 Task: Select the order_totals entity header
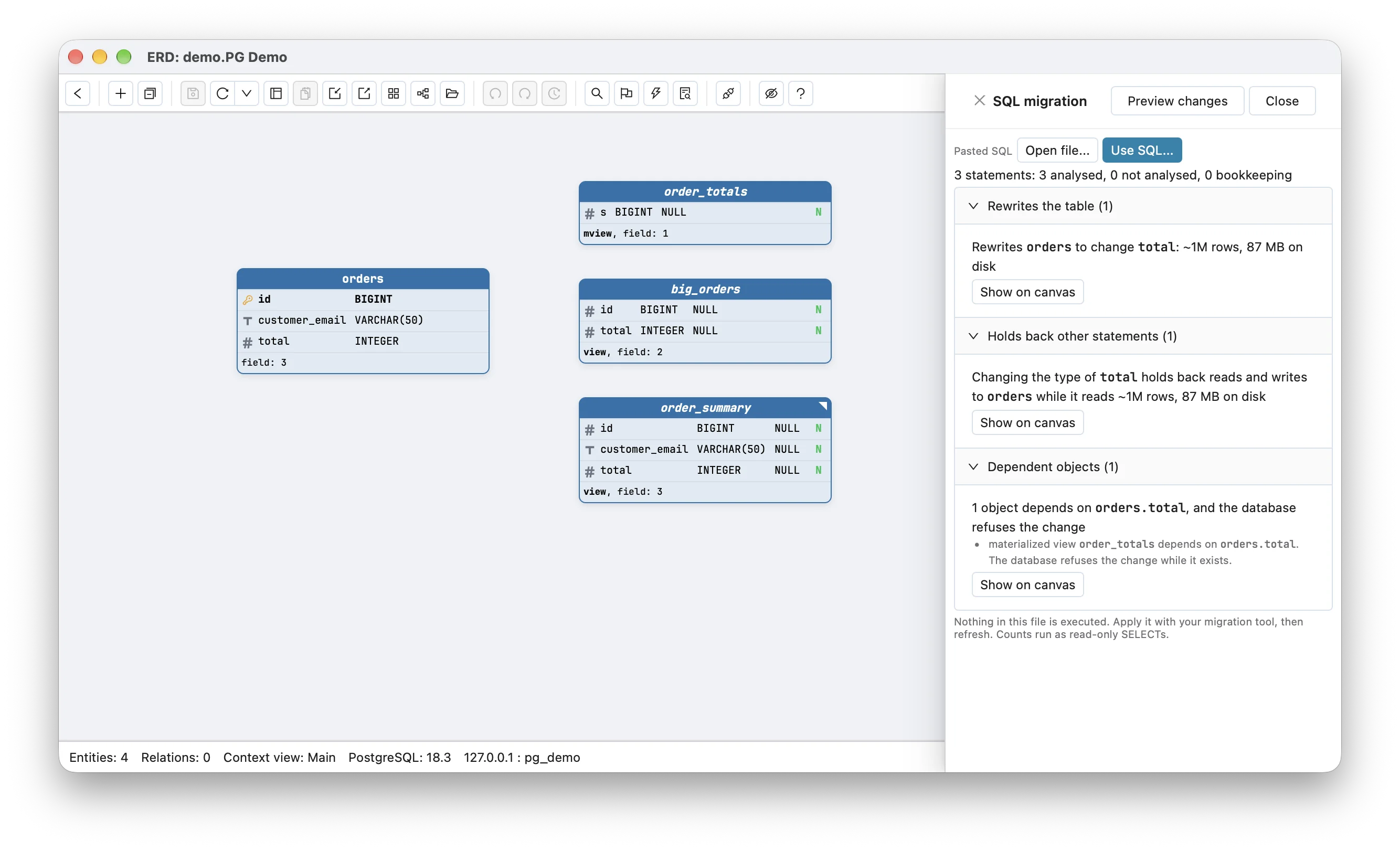coord(705,192)
